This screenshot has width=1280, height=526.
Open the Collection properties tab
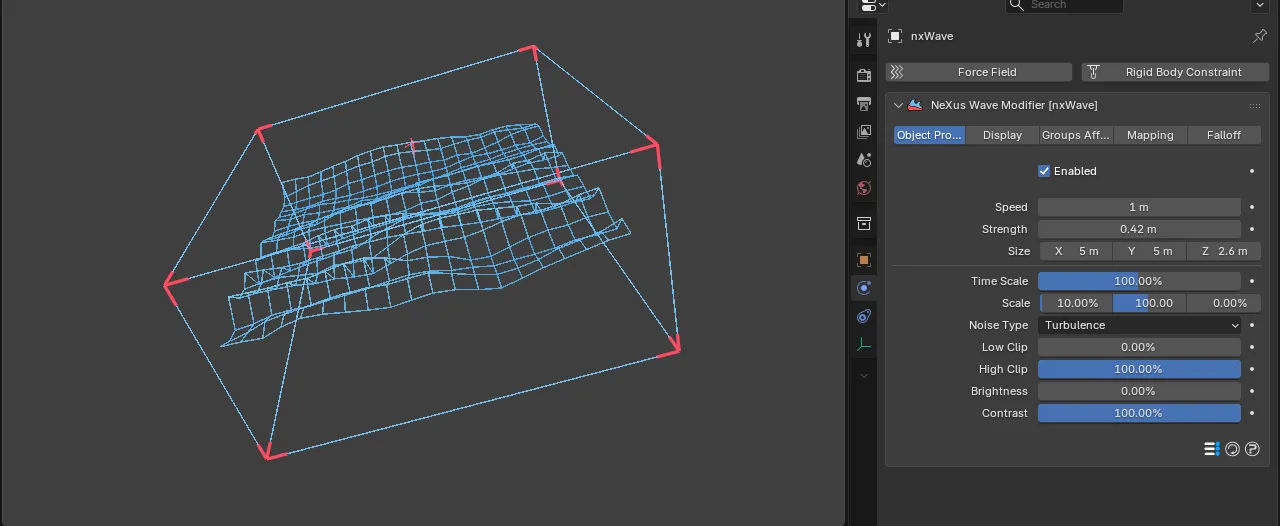(864, 223)
